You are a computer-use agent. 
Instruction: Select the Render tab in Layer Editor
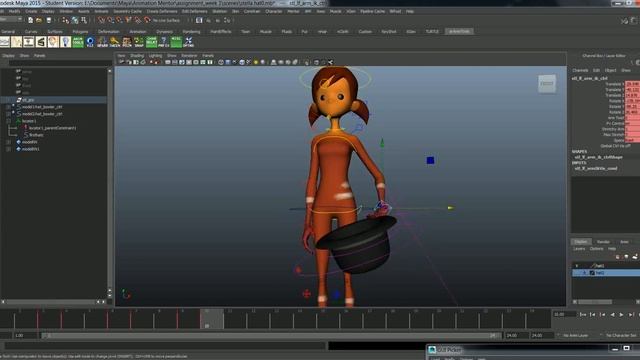[x=603, y=242]
